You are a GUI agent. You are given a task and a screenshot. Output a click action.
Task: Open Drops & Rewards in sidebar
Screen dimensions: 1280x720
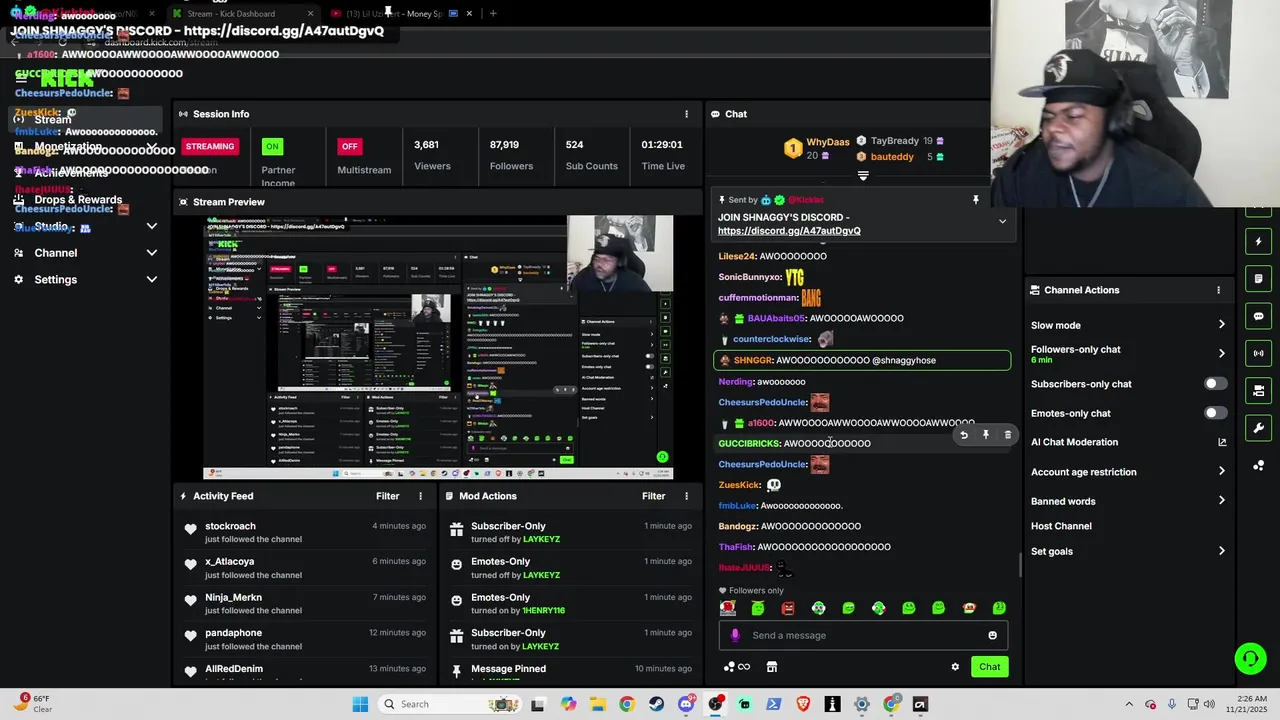tap(78, 200)
